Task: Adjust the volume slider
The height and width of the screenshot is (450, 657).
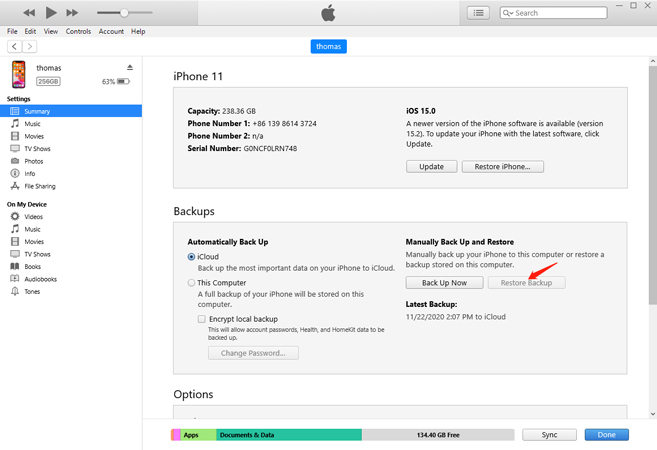Action: pos(123,13)
